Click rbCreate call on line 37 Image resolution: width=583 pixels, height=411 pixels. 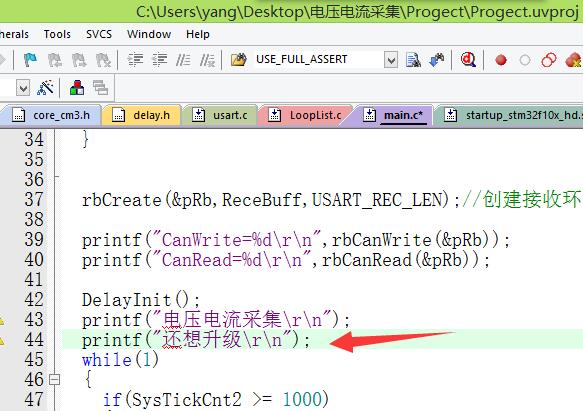click(x=122, y=200)
